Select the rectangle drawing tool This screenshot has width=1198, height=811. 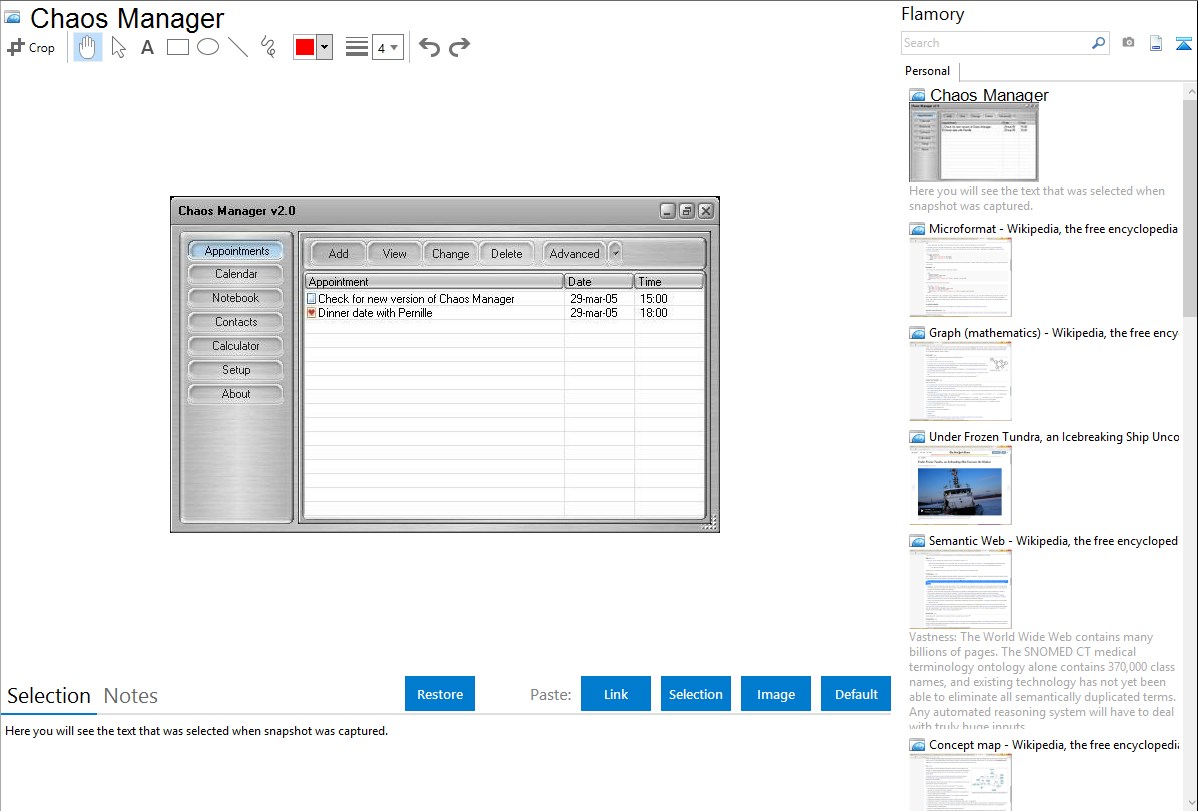[x=177, y=47]
